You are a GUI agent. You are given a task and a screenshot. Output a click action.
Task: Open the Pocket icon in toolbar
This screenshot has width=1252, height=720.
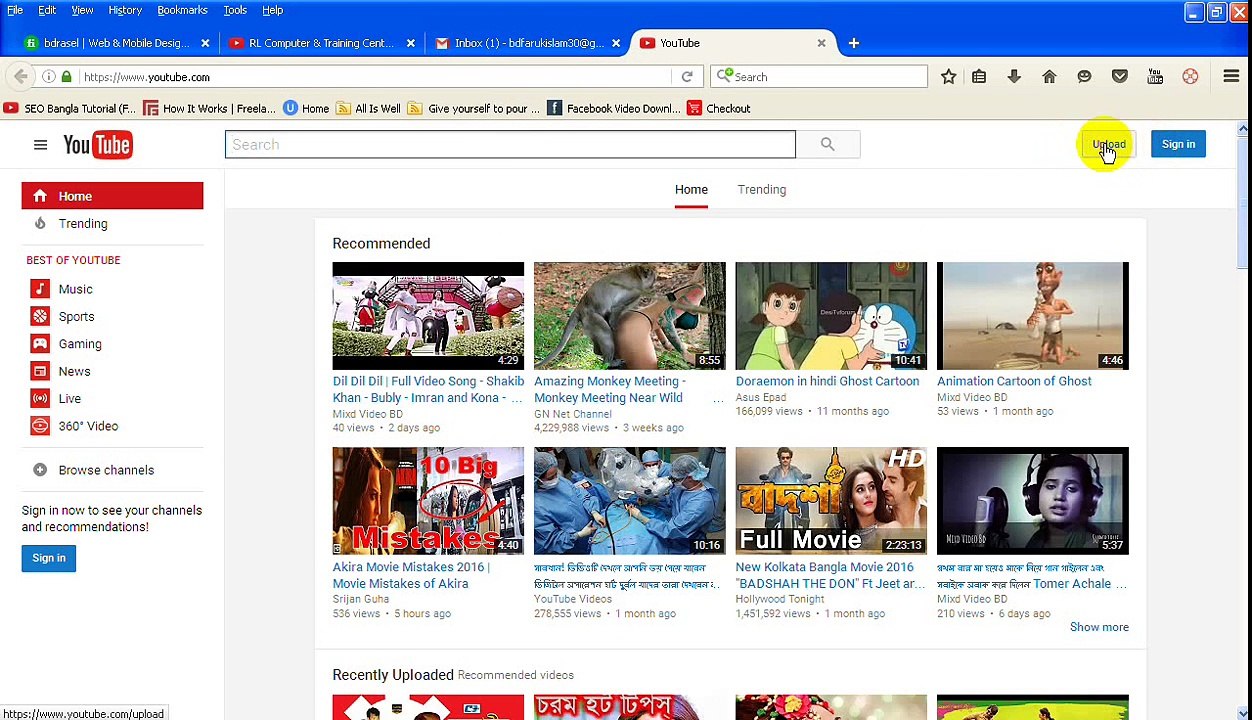(1120, 77)
